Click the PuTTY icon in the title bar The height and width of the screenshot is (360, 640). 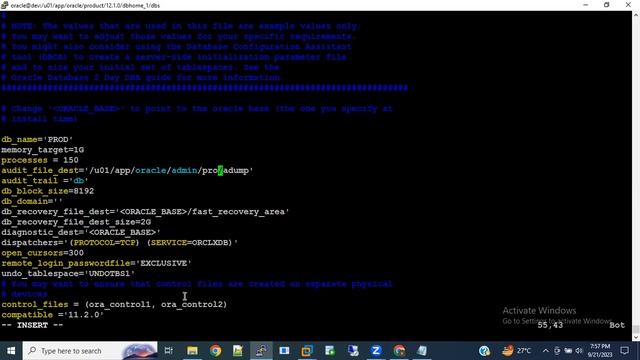(4, 5)
